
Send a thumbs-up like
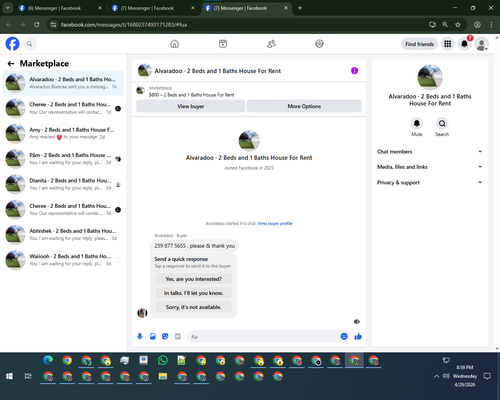358,336
